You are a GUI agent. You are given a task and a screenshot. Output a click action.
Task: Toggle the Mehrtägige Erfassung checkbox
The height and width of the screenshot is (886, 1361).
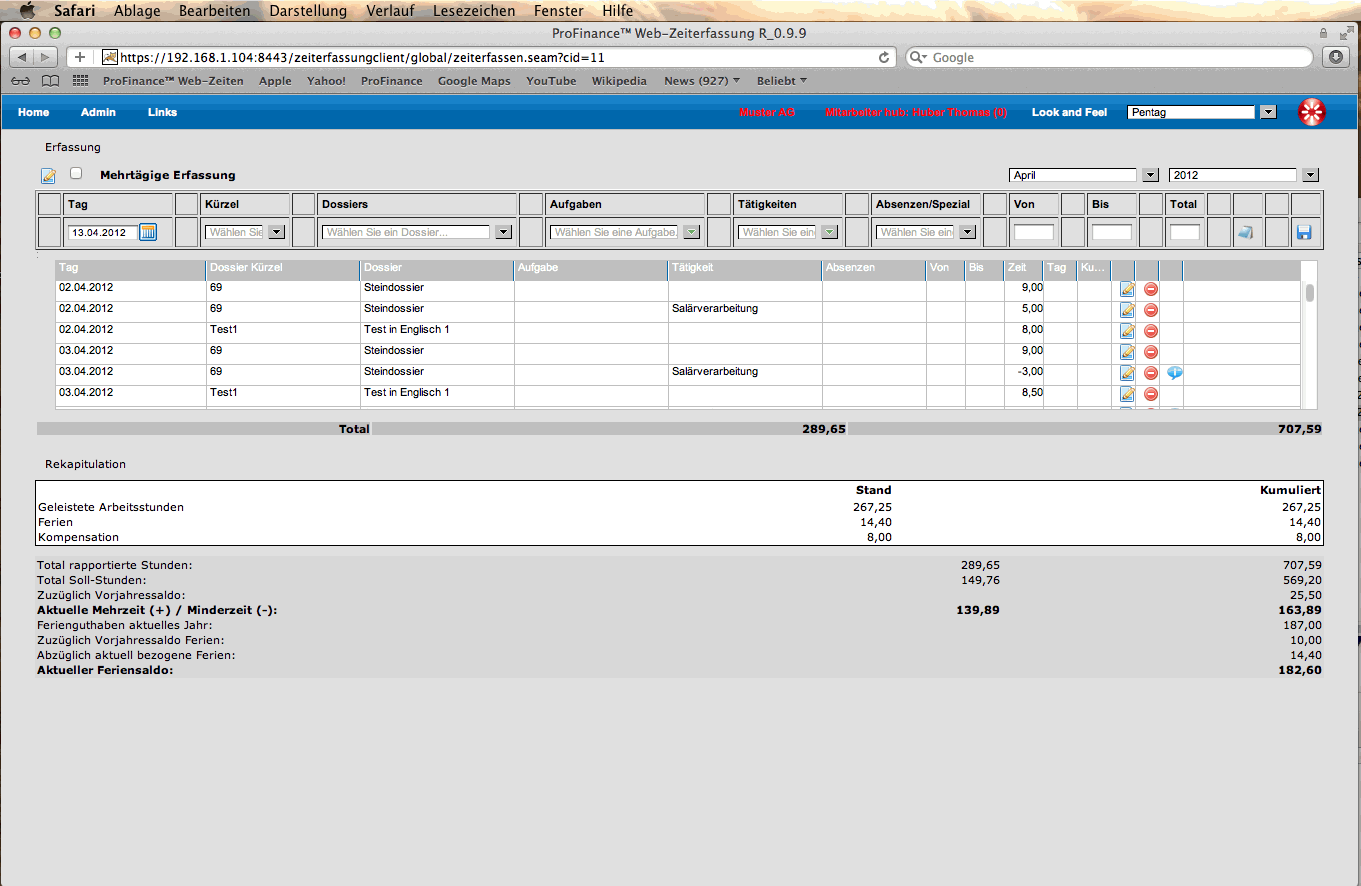click(x=76, y=174)
